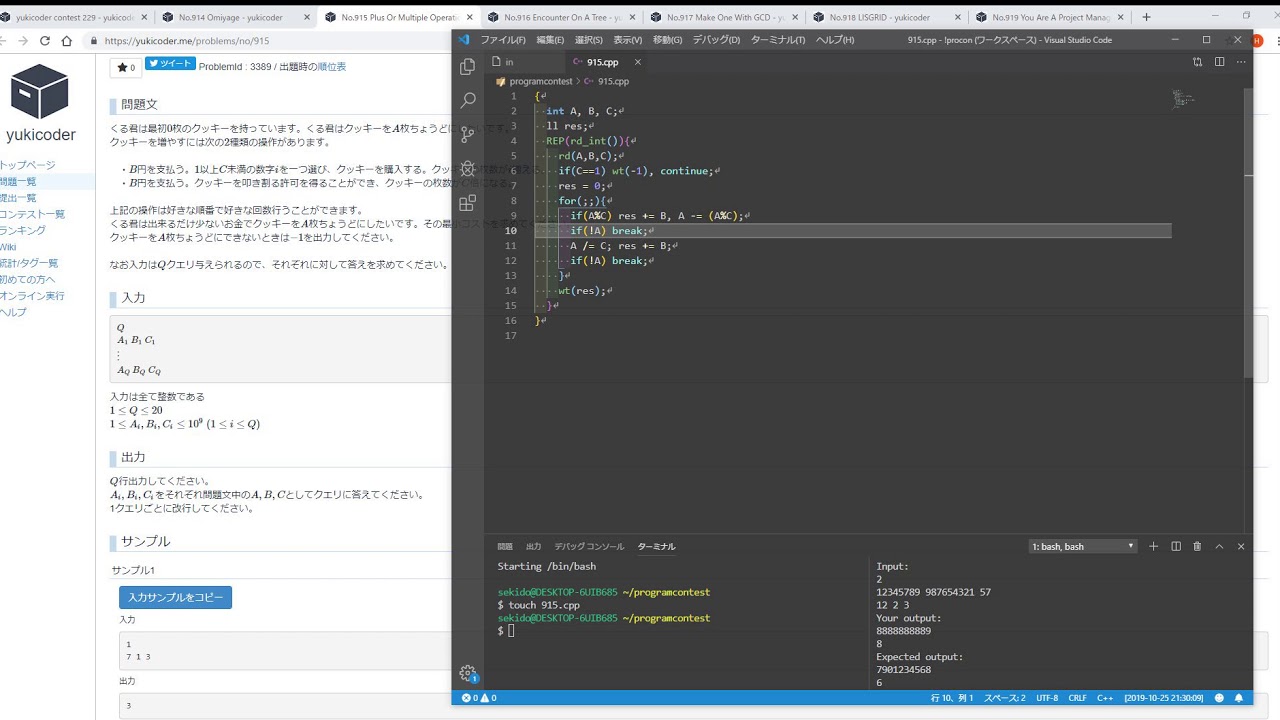Open notifications bell in status bar
Image resolution: width=1280 pixels, height=720 pixels.
[1239, 698]
